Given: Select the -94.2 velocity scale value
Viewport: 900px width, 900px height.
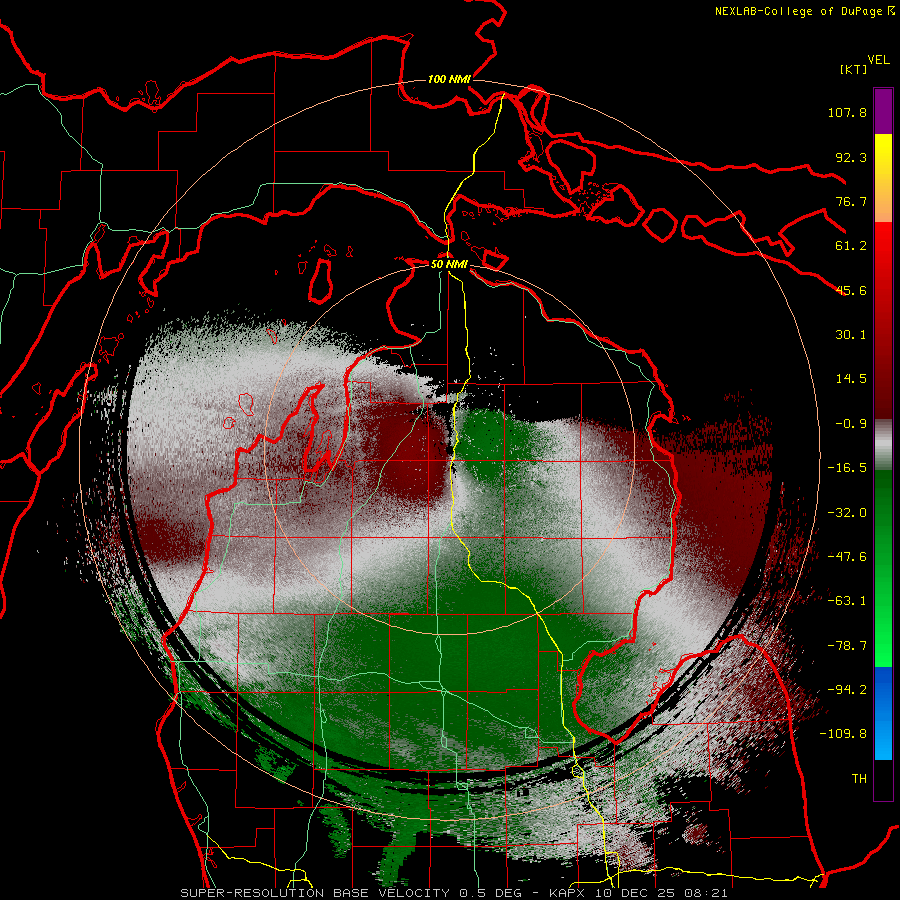Looking at the screenshot, I should point(847,690).
